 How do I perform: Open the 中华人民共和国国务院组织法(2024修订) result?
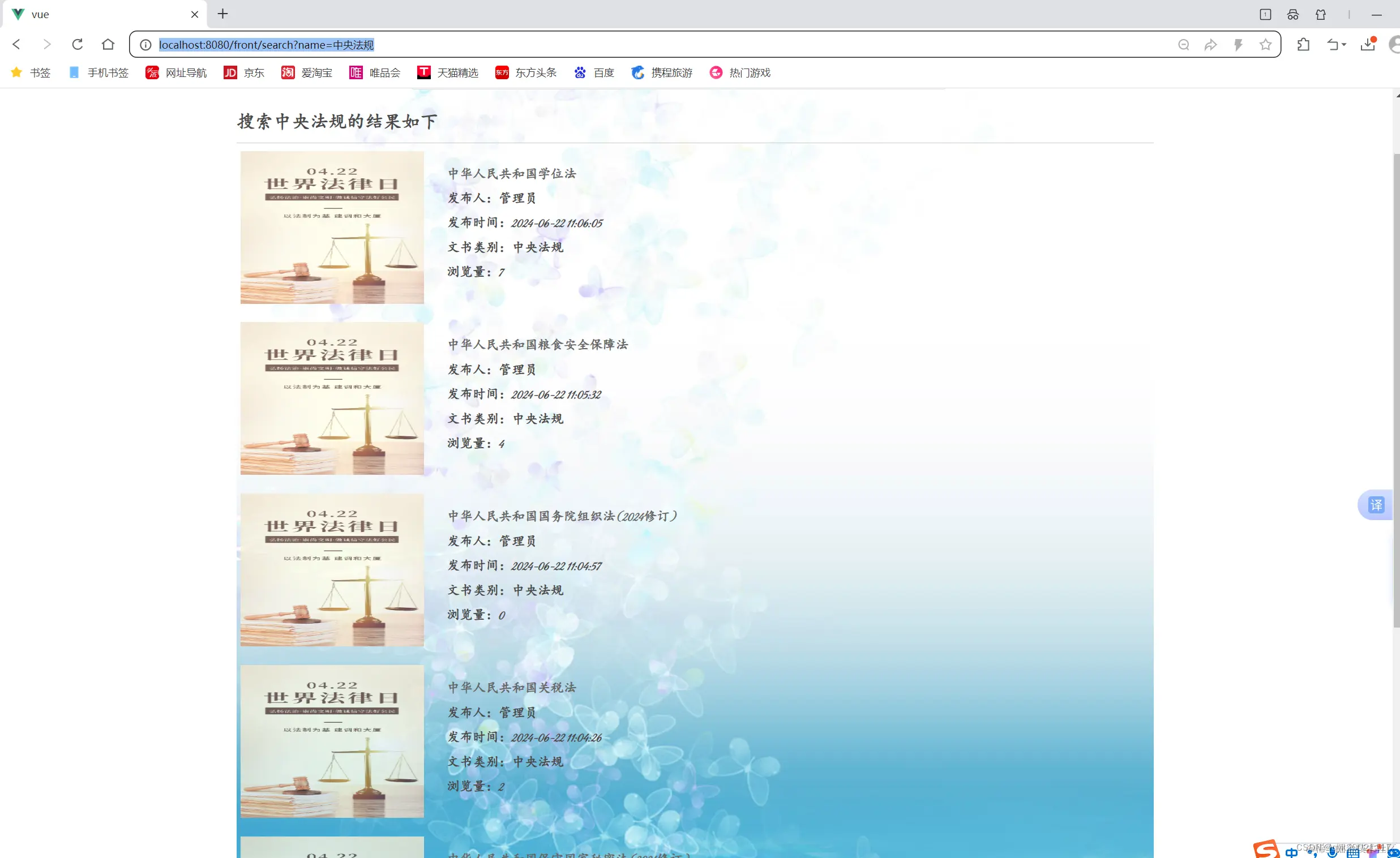point(563,516)
